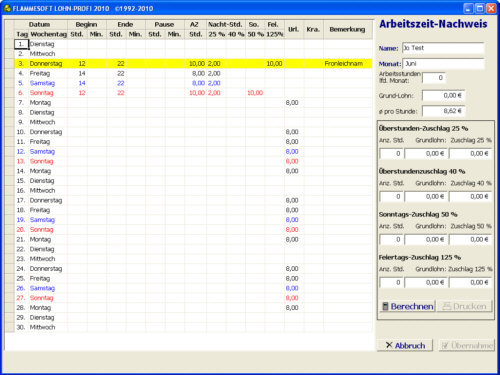Click Anz. Std. field under Überstundenzuschlag 40 %

pyautogui.click(x=391, y=196)
